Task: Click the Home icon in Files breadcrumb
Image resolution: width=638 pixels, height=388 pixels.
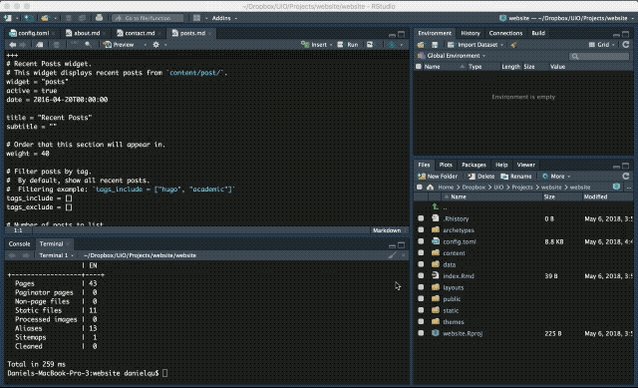Action: (x=430, y=187)
